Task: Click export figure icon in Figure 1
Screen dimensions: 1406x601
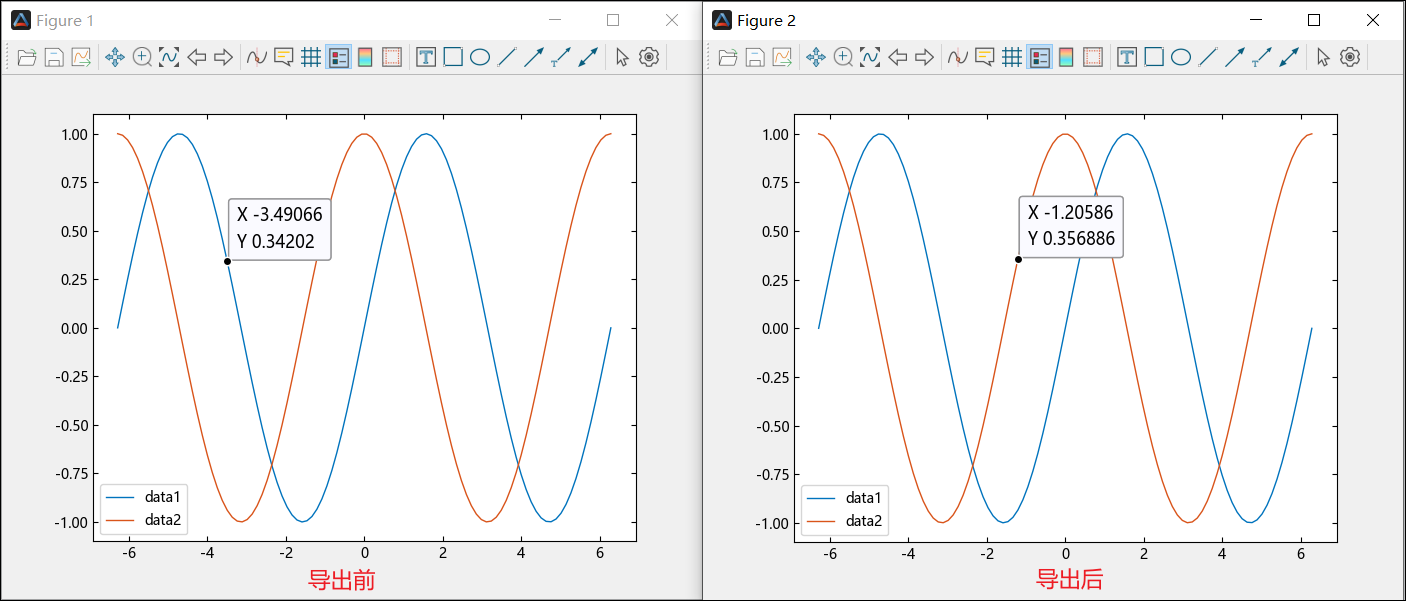Action: coord(81,57)
